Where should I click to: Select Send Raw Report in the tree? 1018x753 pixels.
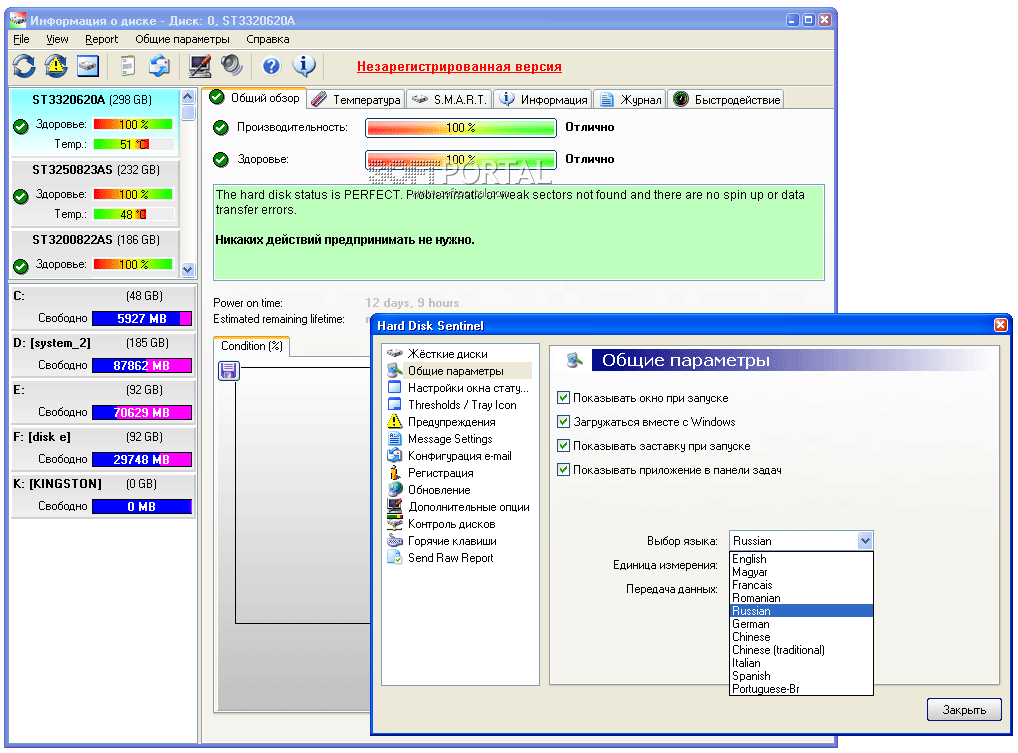click(450, 558)
